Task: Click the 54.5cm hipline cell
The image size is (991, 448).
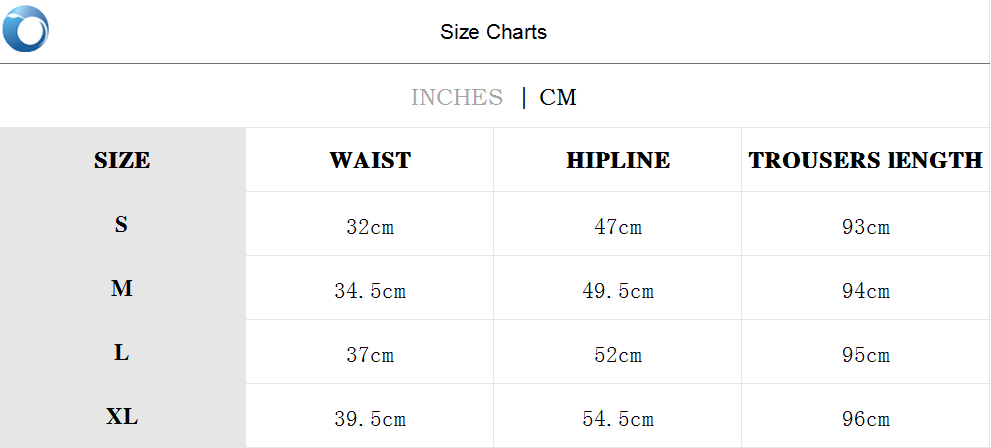Action: [618, 419]
